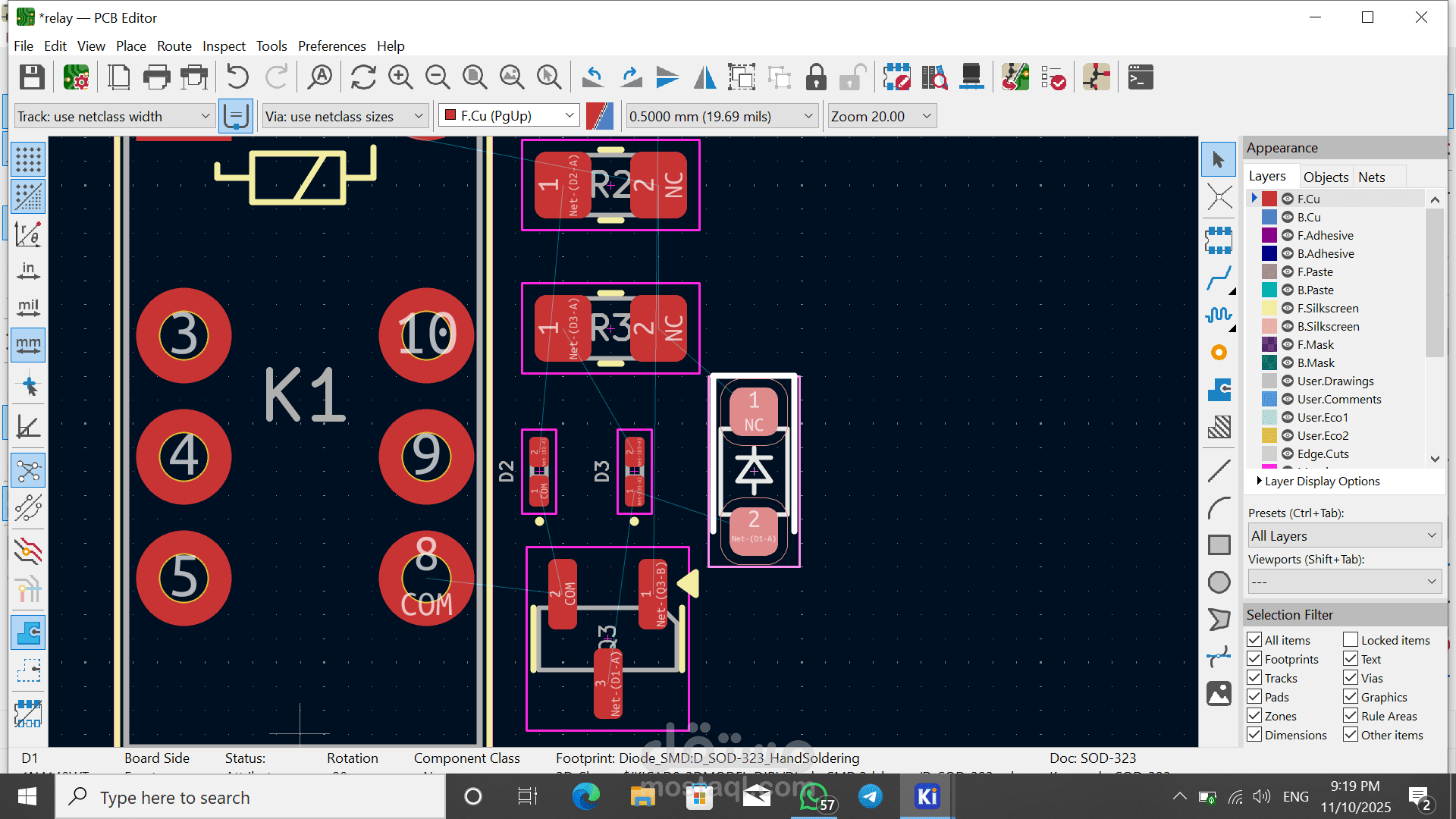
Task: Run the Design Rules Checker icon
Action: 1053,77
